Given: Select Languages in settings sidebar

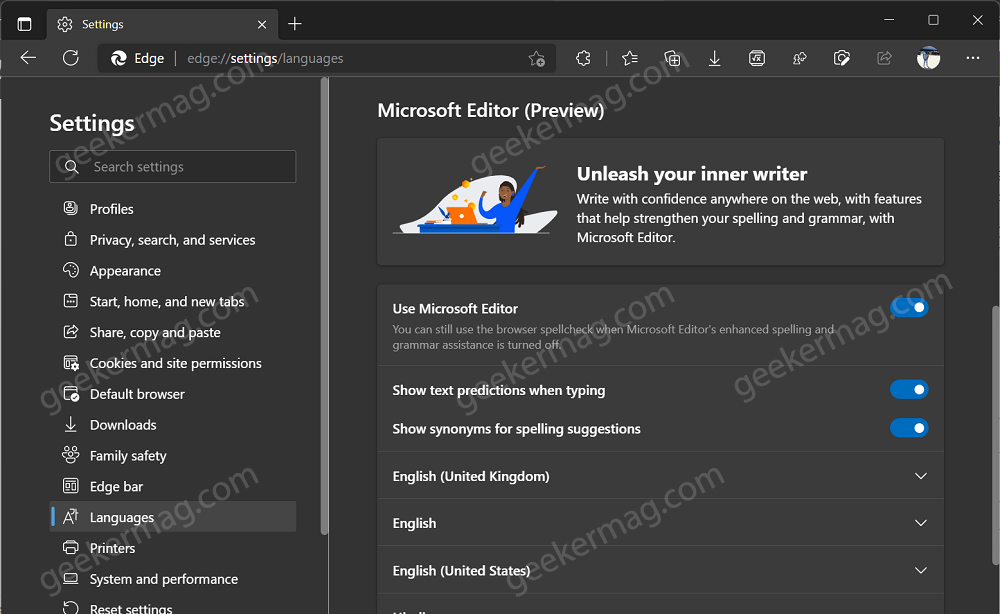Looking at the screenshot, I should click(173, 517).
